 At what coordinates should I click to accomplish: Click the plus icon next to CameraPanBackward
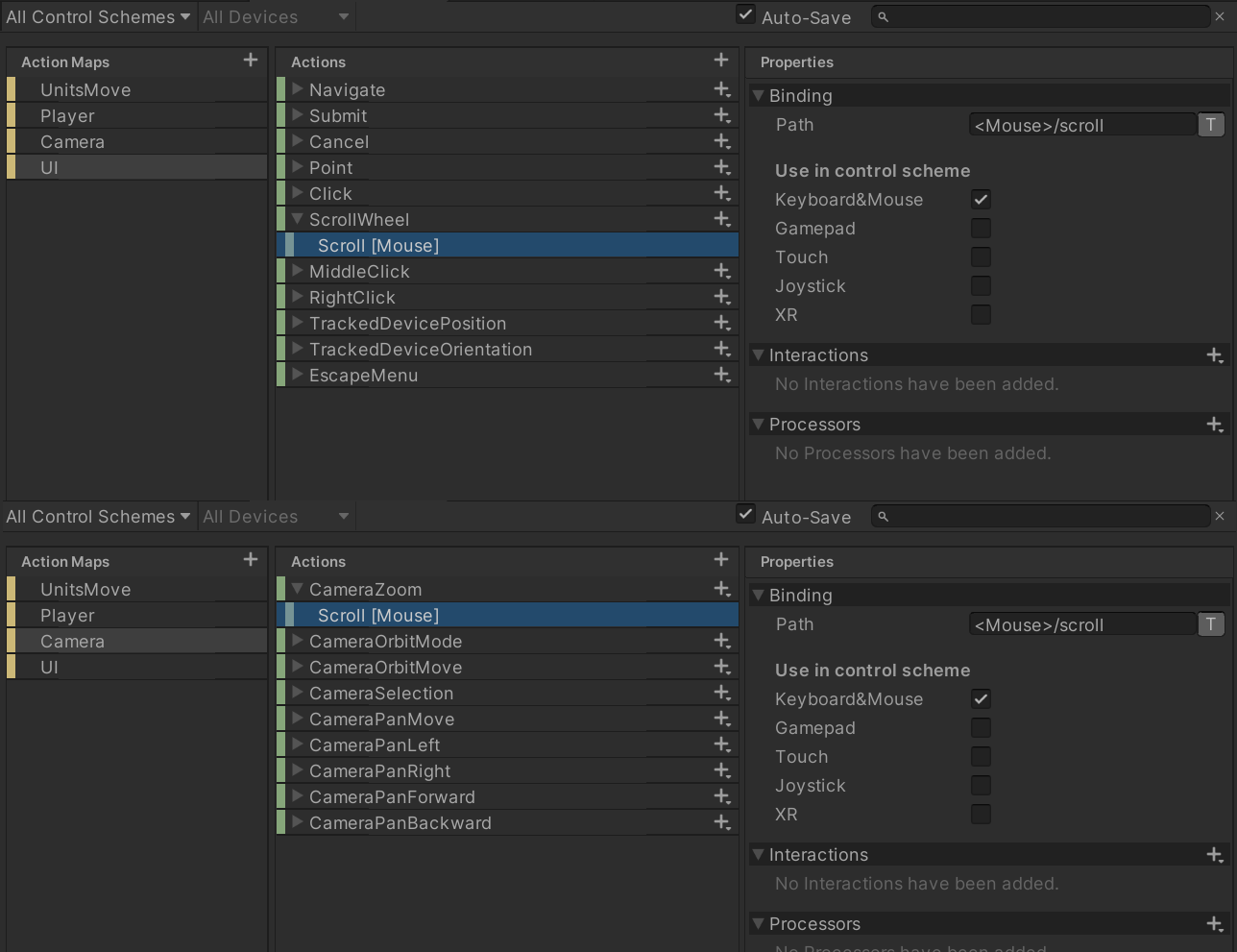coord(721,822)
